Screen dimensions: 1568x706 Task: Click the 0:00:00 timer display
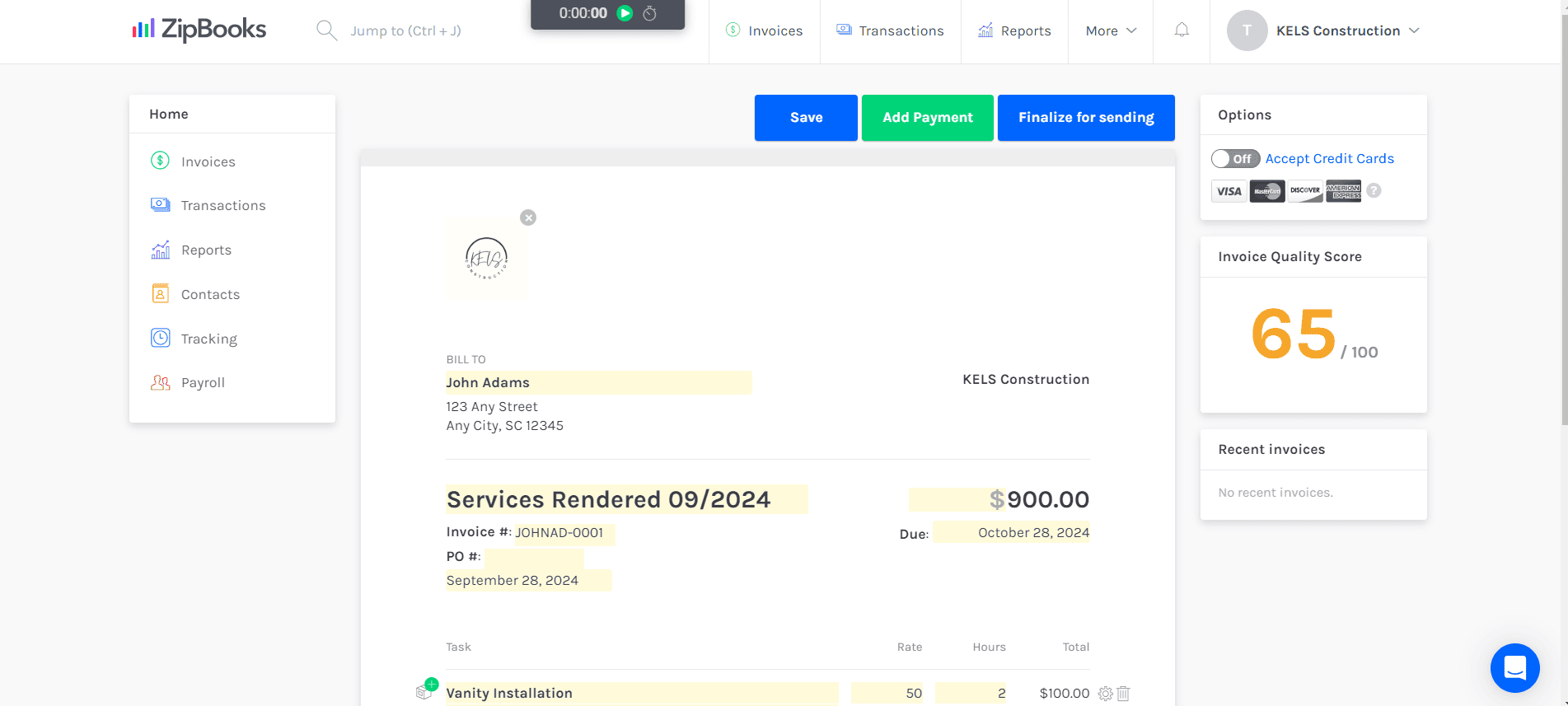583,13
